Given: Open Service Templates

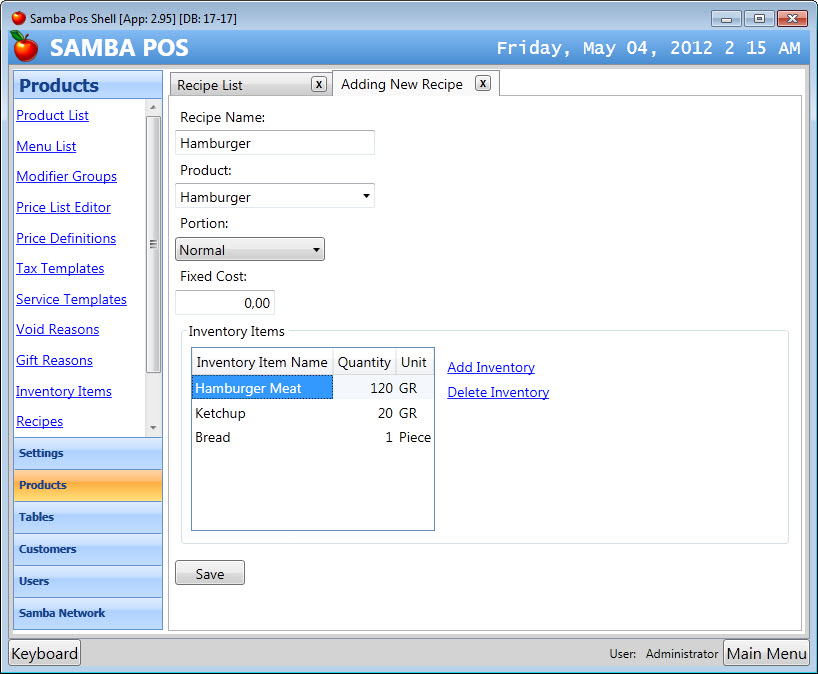Looking at the screenshot, I should (x=71, y=299).
